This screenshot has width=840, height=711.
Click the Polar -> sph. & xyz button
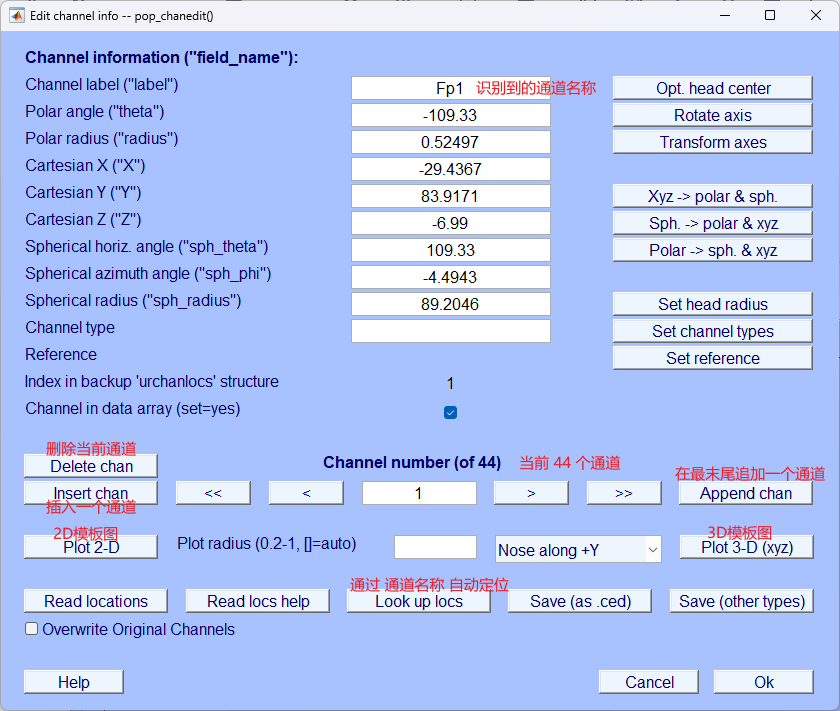pos(712,250)
